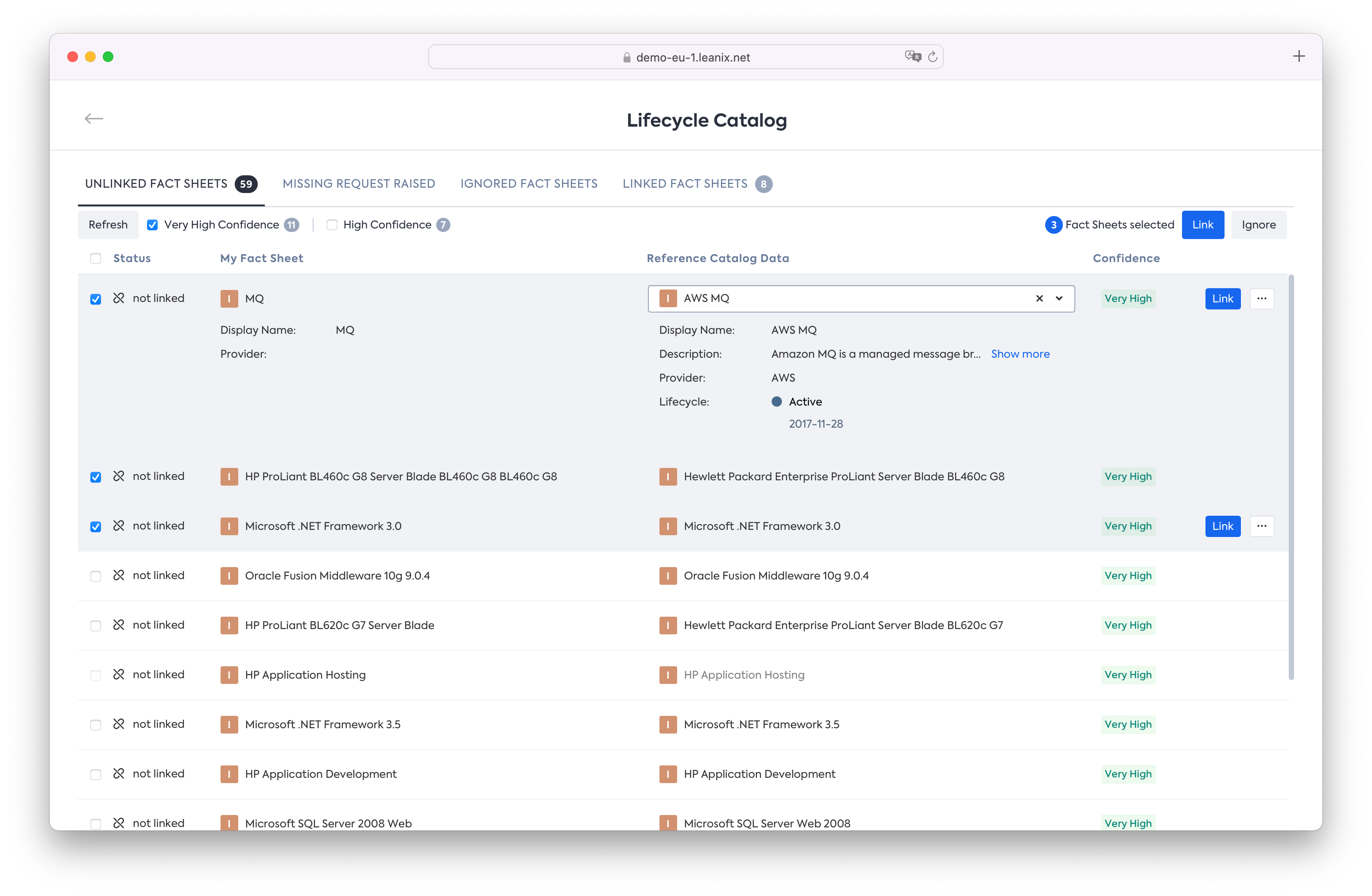Open more options menu for MQ row
Viewport: 1372px width, 896px height.
point(1262,298)
